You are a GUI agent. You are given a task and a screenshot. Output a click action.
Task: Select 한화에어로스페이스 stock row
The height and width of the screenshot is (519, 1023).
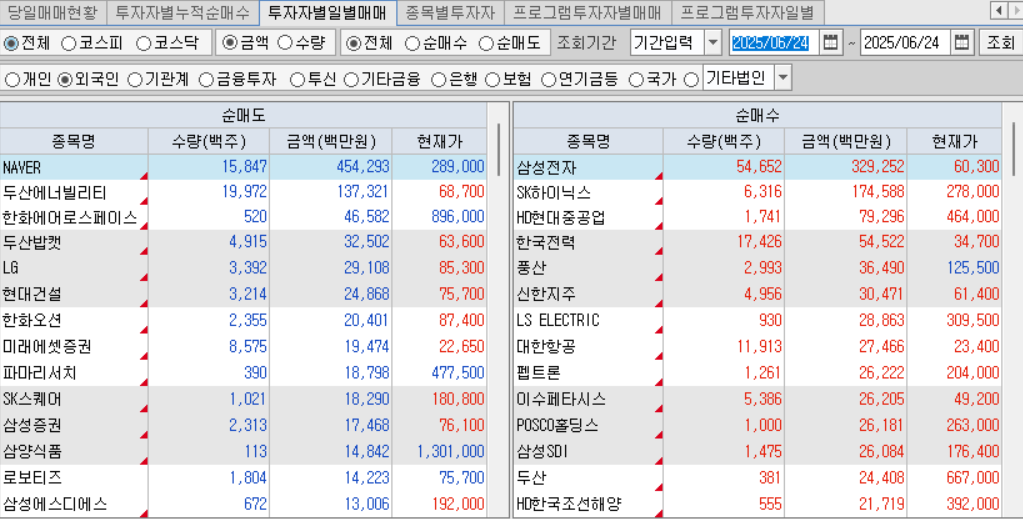[243, 217]
